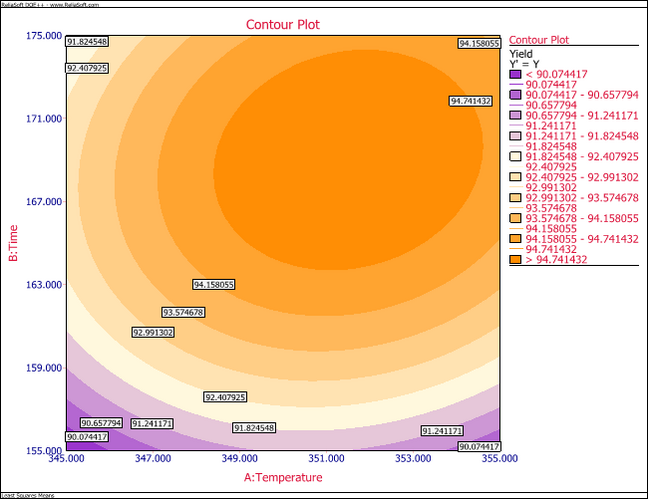This screenshot has height=499, width=648.
Task: Select the top-left 91.824548 contour label
Action: [x=87, y=42]
